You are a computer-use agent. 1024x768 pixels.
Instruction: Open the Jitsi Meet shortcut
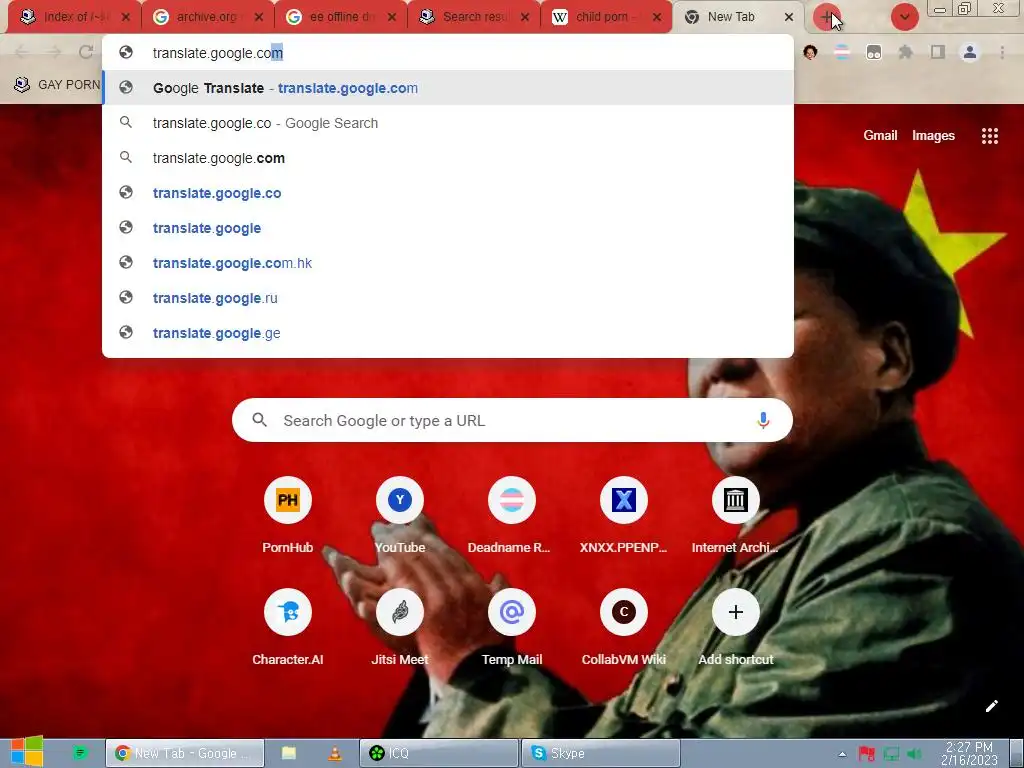pyautogui.click(x=400, y=628)
